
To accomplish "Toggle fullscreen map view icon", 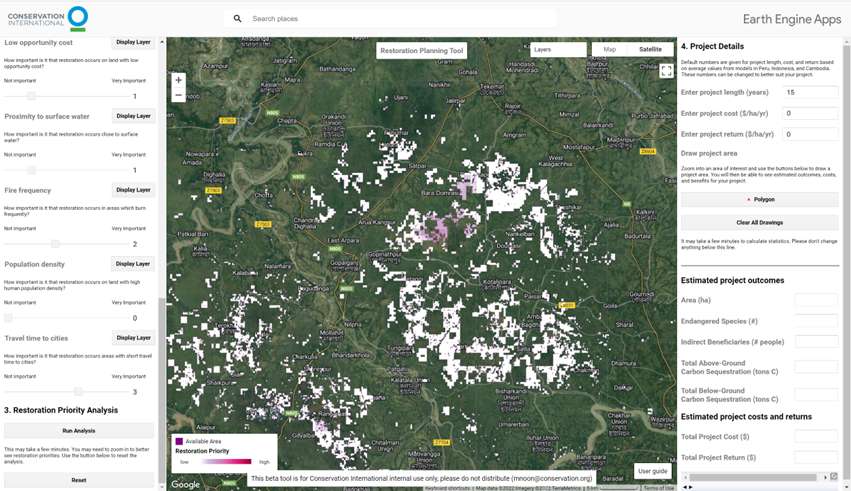I will coord(666,71).
